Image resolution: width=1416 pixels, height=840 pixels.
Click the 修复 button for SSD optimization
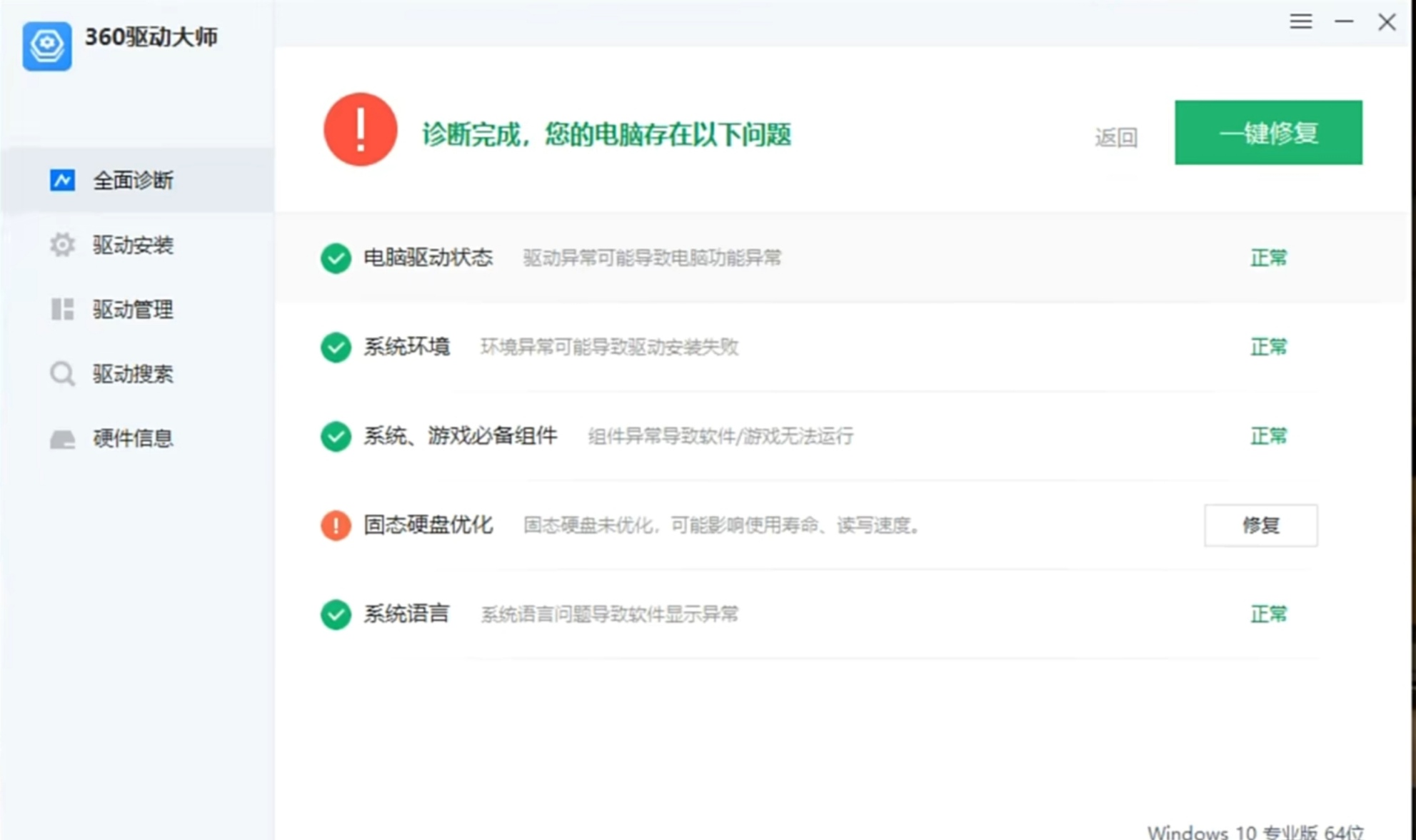(1260, 525)
